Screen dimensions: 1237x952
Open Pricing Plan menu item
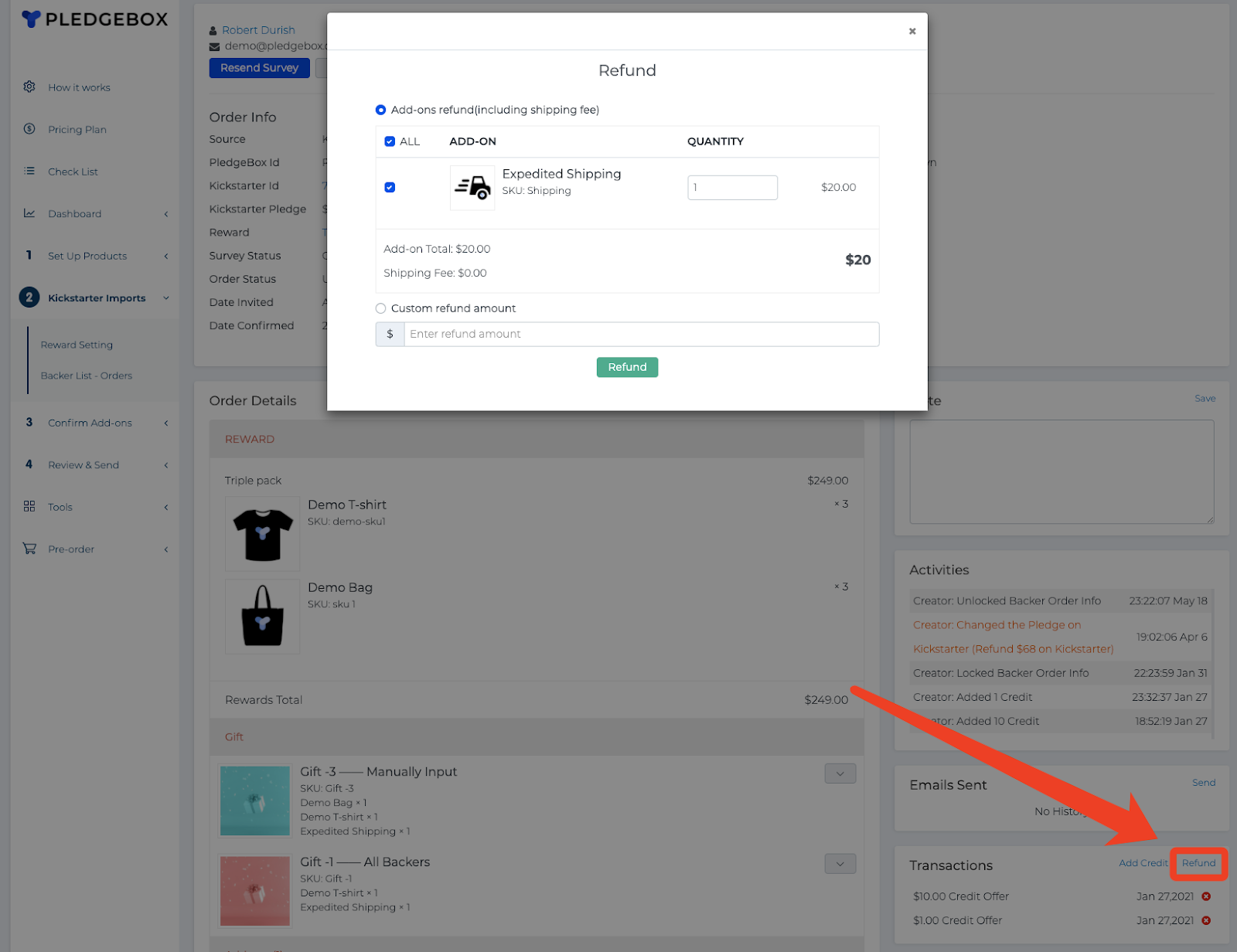(77, 129)
